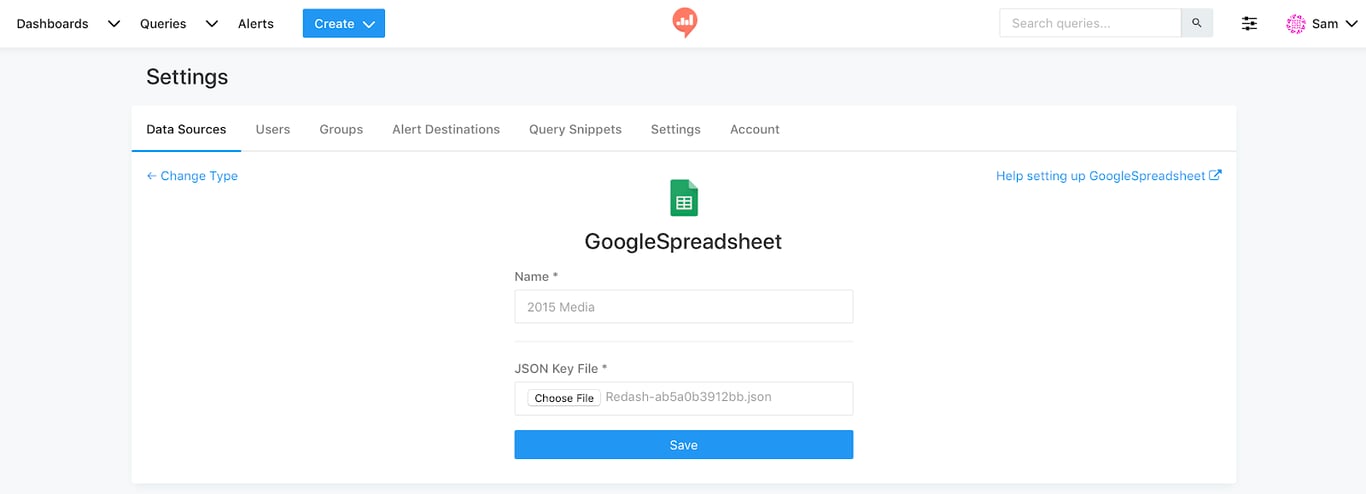Open Help setting up GoogleSpreadsheet link
The image size is (1366, 494).
[x=1109, y=176]
